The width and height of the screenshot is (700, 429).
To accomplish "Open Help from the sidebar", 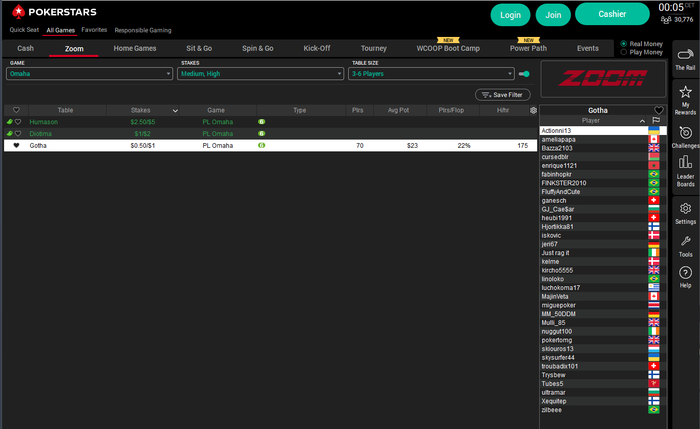I will pos(685,277).
